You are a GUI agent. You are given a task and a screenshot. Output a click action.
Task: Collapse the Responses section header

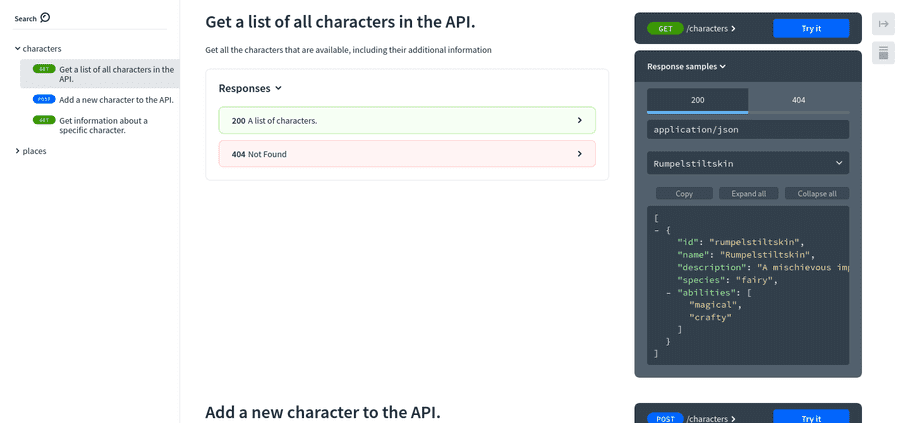(250, 88)
